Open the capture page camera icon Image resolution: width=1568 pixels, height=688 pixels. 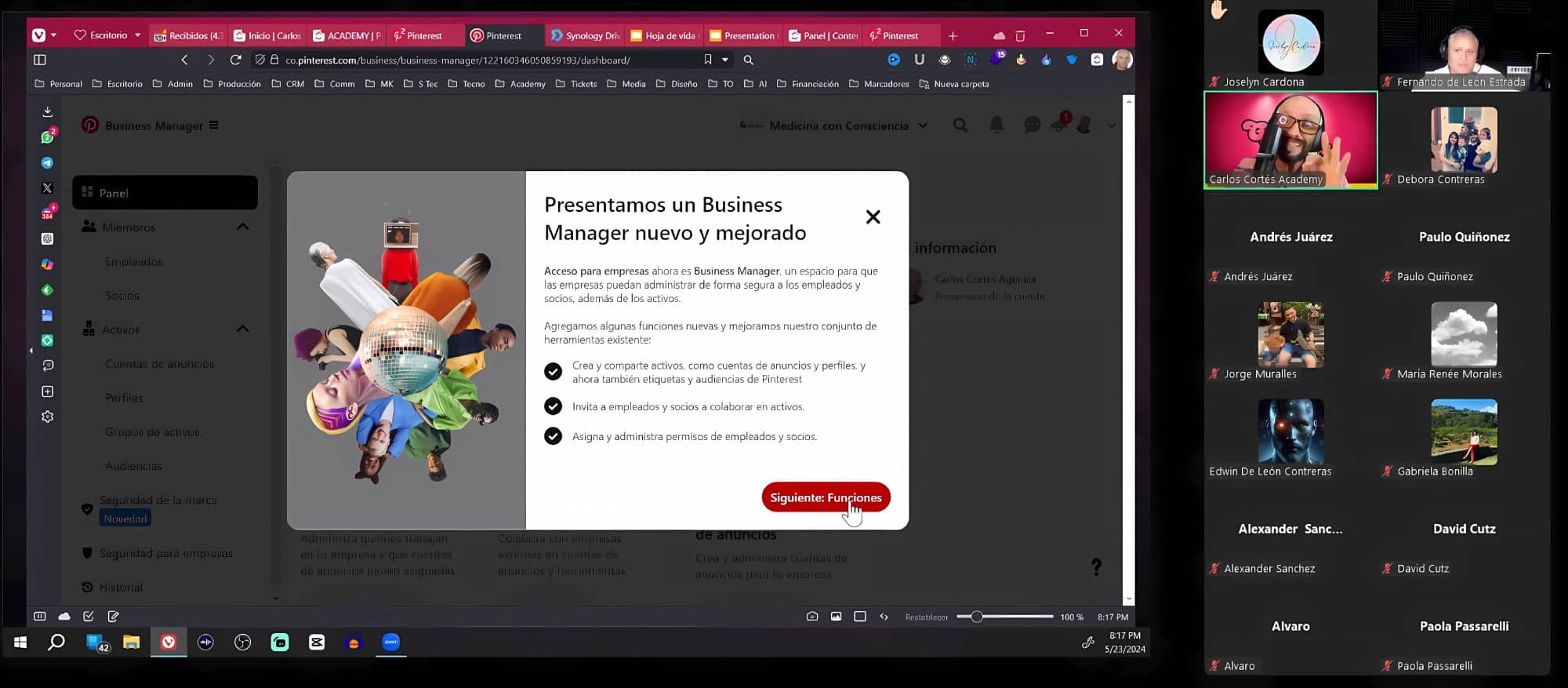click(x=812, y=617)
